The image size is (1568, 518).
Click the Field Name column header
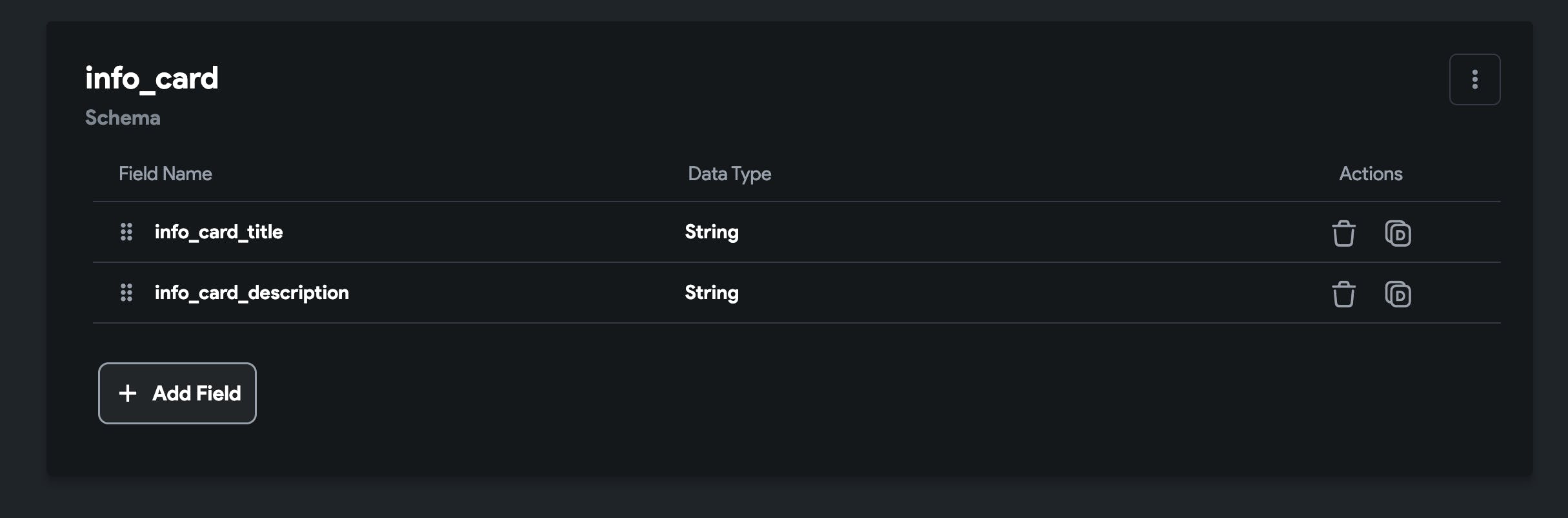(165, 174)
